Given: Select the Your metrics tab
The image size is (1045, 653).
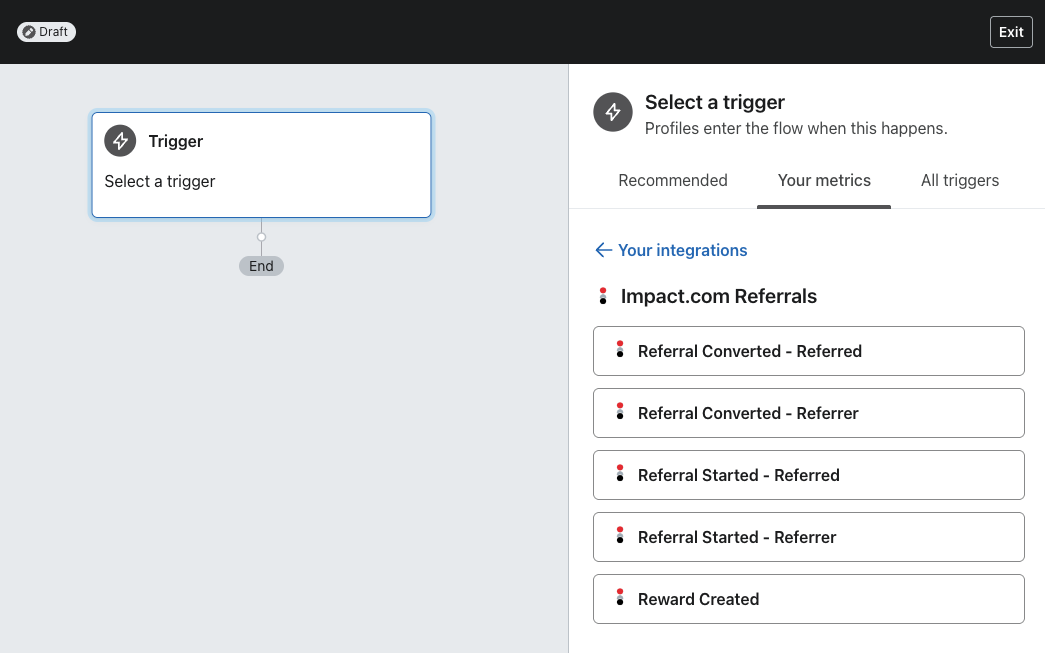Looking at the screenshot, I should point(824,181).
